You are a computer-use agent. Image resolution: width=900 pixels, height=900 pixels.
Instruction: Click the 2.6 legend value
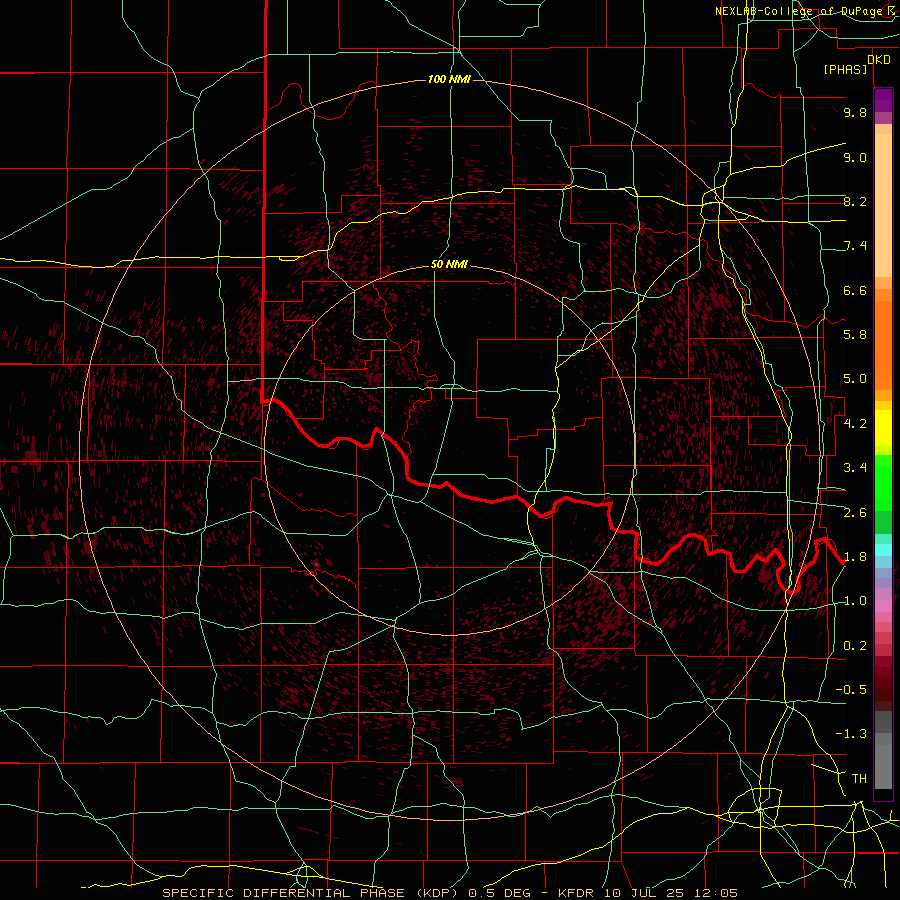click(x=855, y=513)
